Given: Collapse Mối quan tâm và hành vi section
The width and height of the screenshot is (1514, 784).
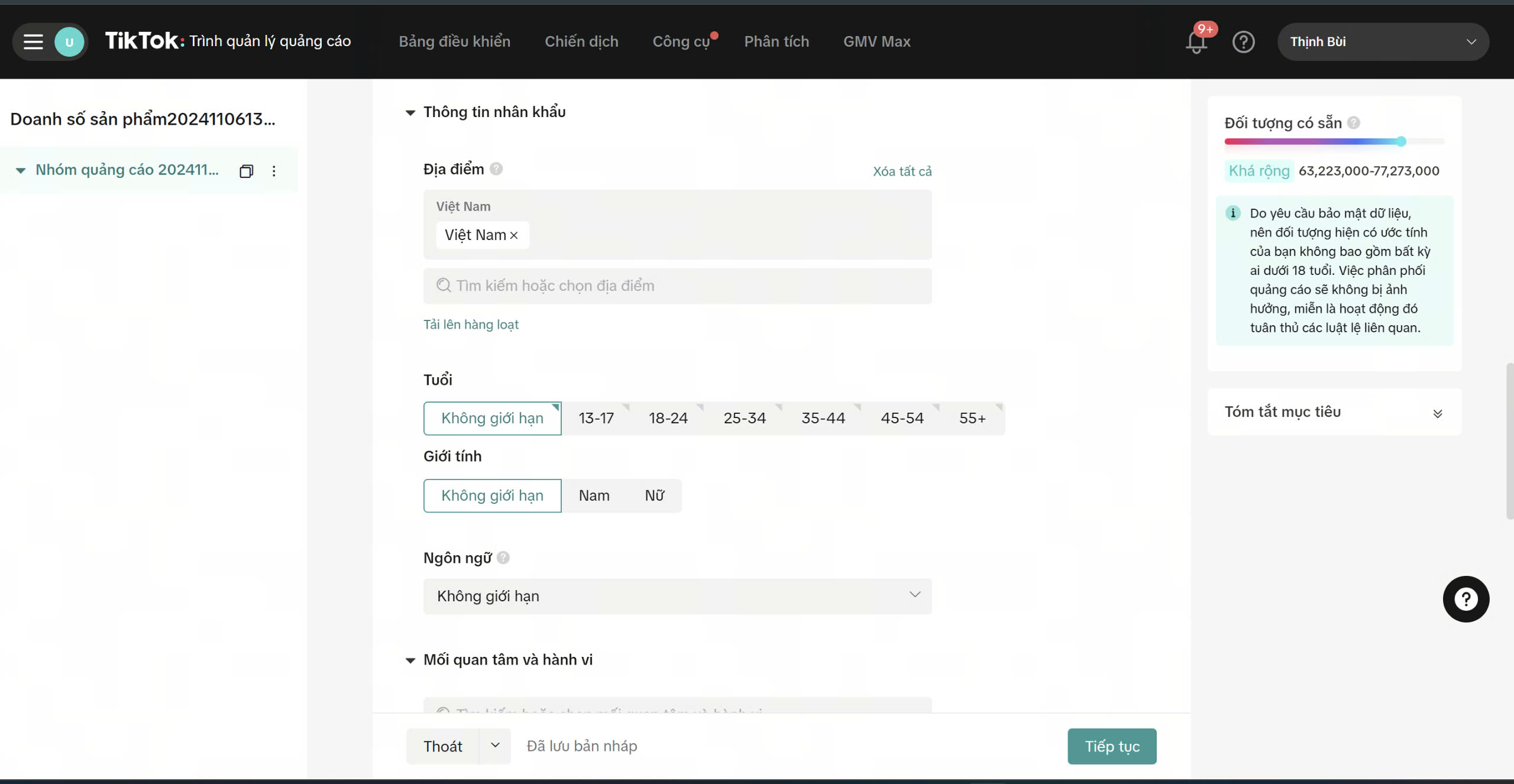Looking at the screenshot, I should point(410,660).
